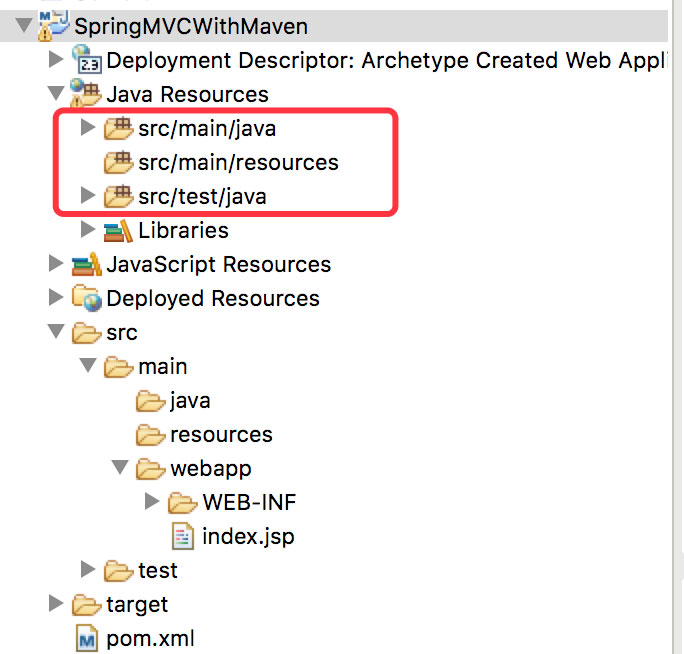Select the Deployed Resources label
Screen dimensions: 684x654
pyautogui.click(x=213, y=299)
